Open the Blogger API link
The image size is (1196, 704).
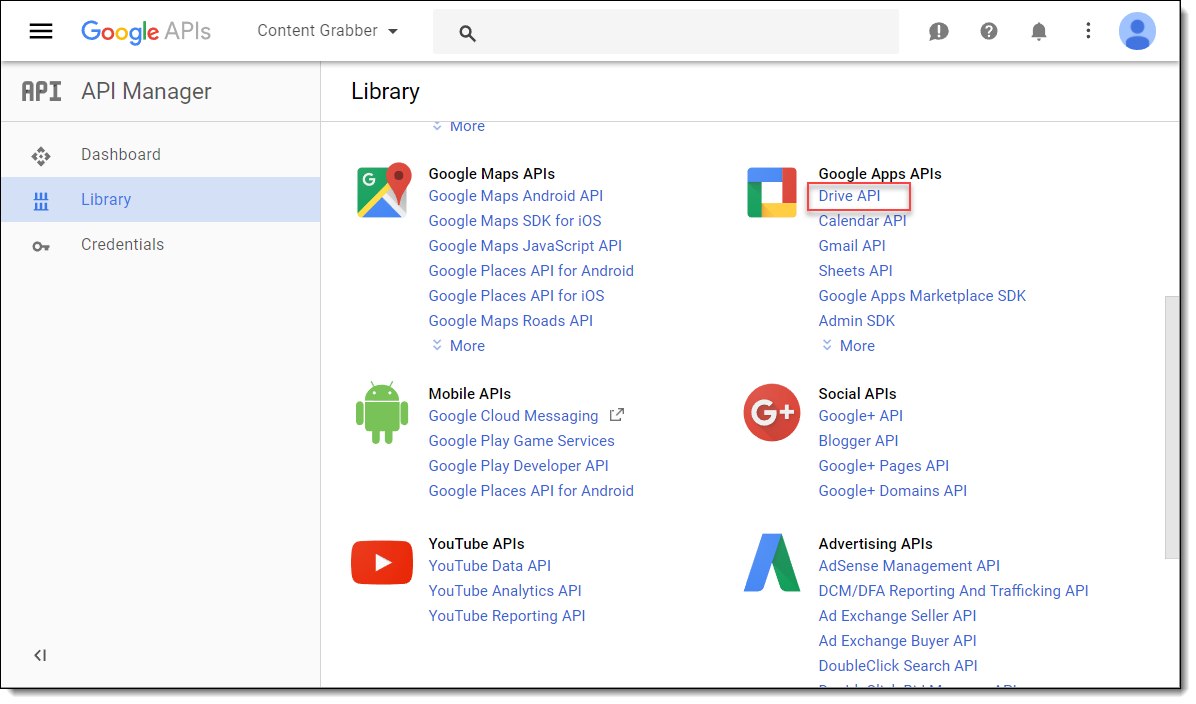pyautogui.click(x=858, y=441)
